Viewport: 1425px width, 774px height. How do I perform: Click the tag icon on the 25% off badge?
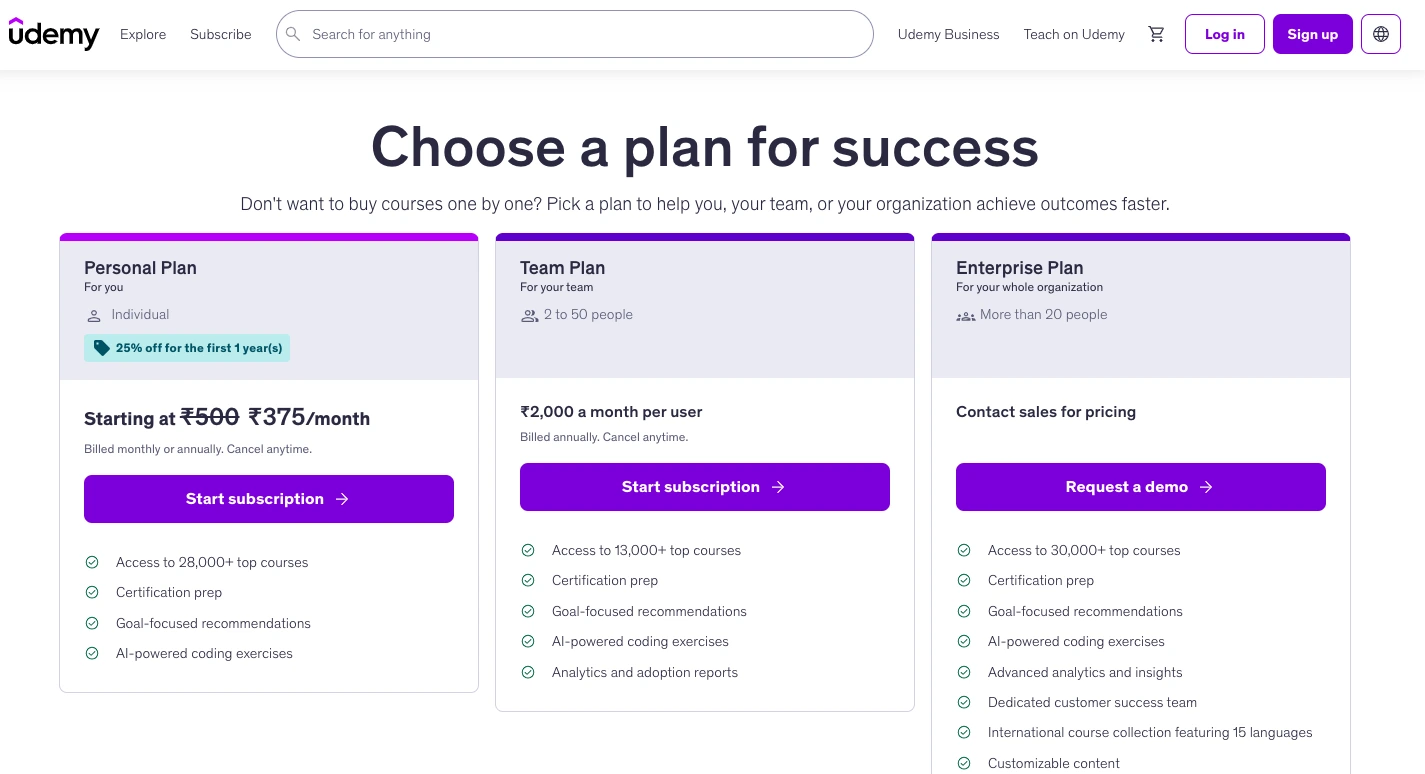pyautogui.click(x=101, y=348)
